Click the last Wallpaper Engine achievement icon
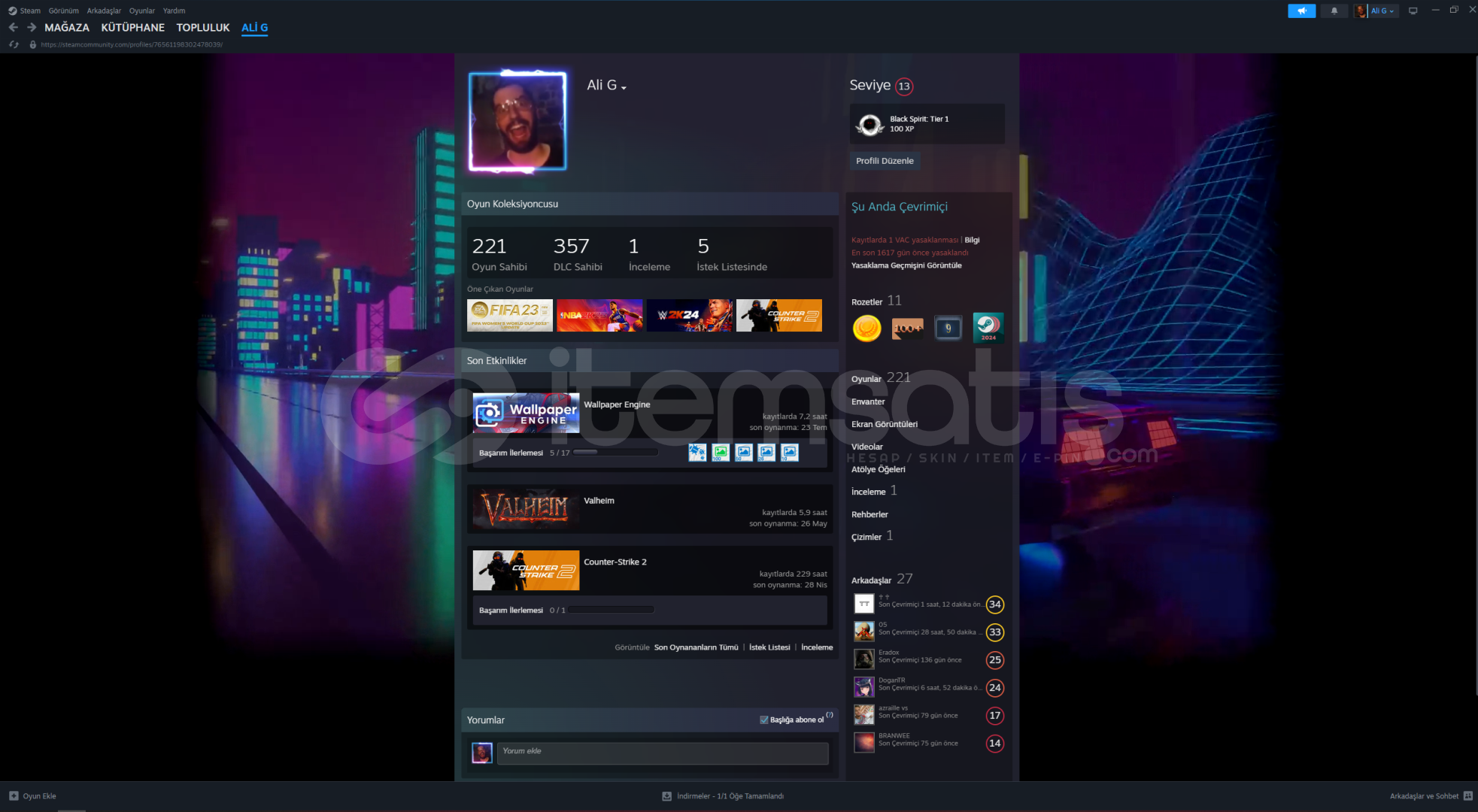1478x812 pixels. 789,452
